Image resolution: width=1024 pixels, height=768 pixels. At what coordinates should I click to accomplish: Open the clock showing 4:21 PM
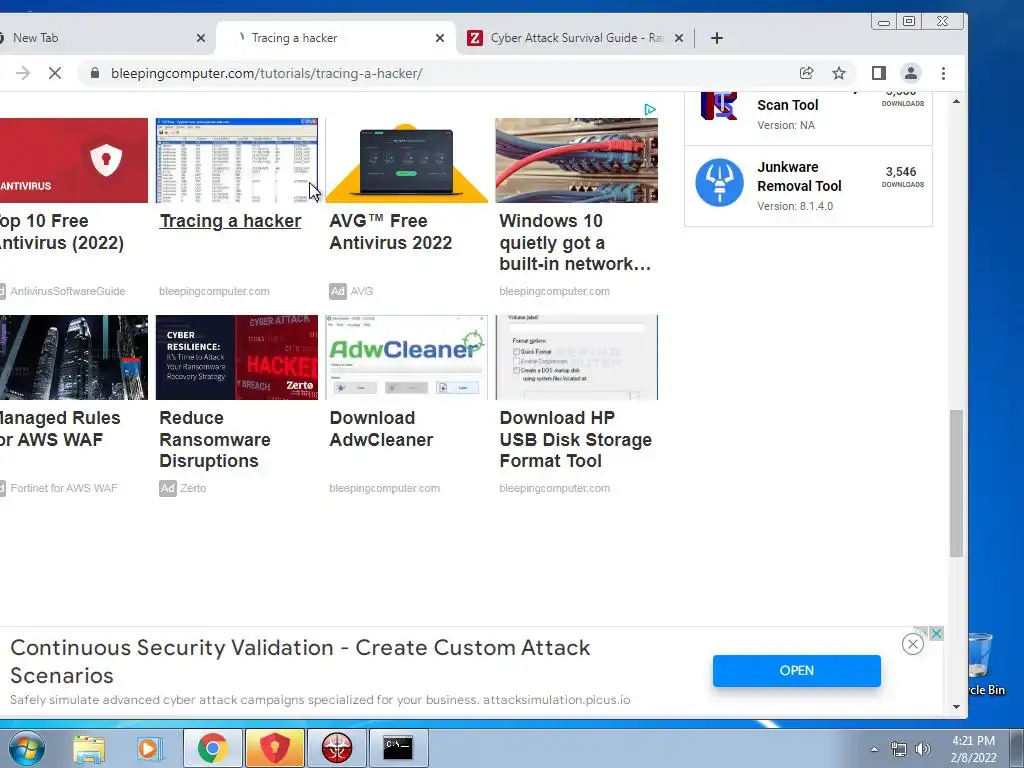[x=973, y=749]
